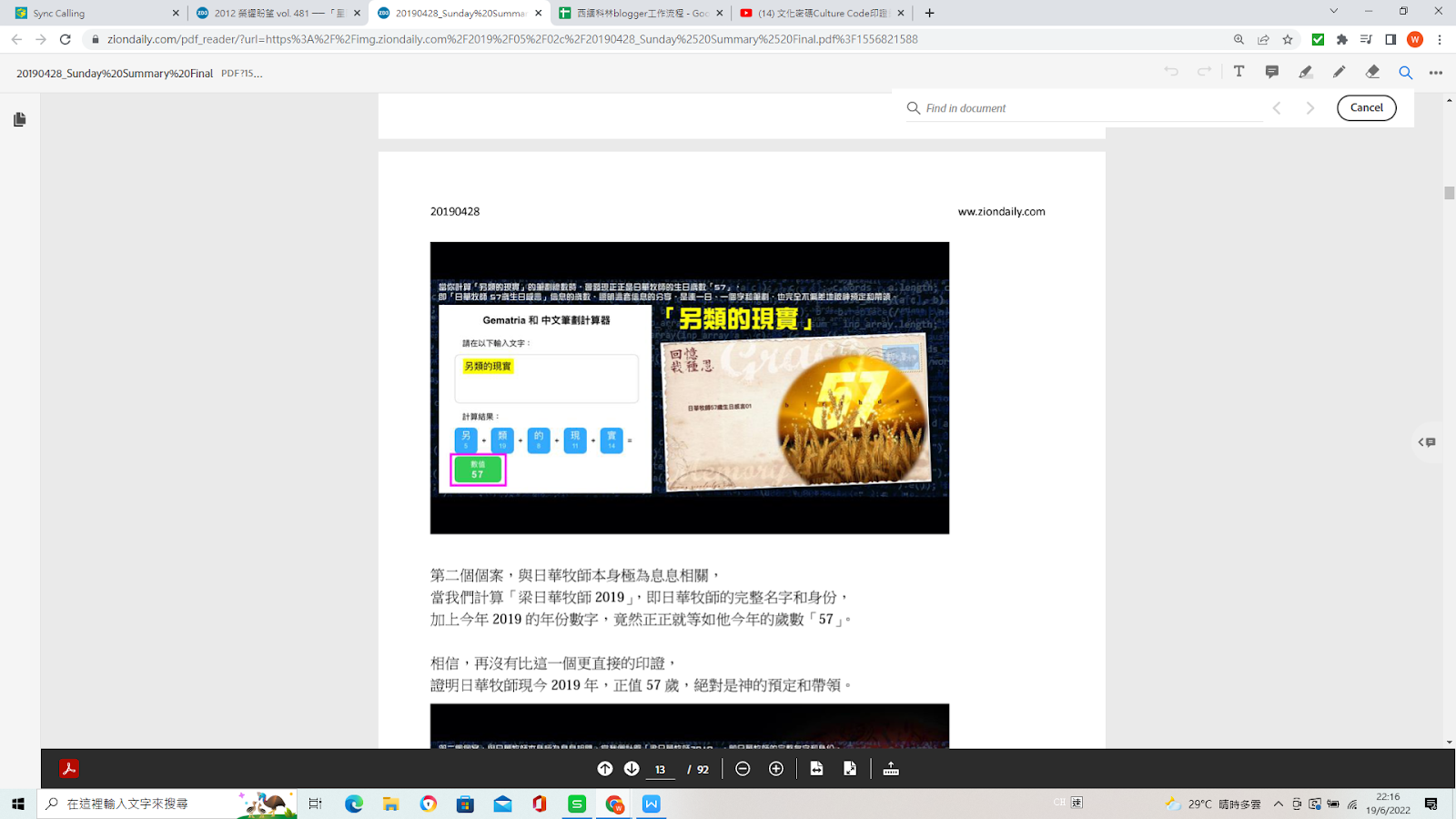Reload the page
Viewport: 1456px width, 819px height.
click(66, 39)
